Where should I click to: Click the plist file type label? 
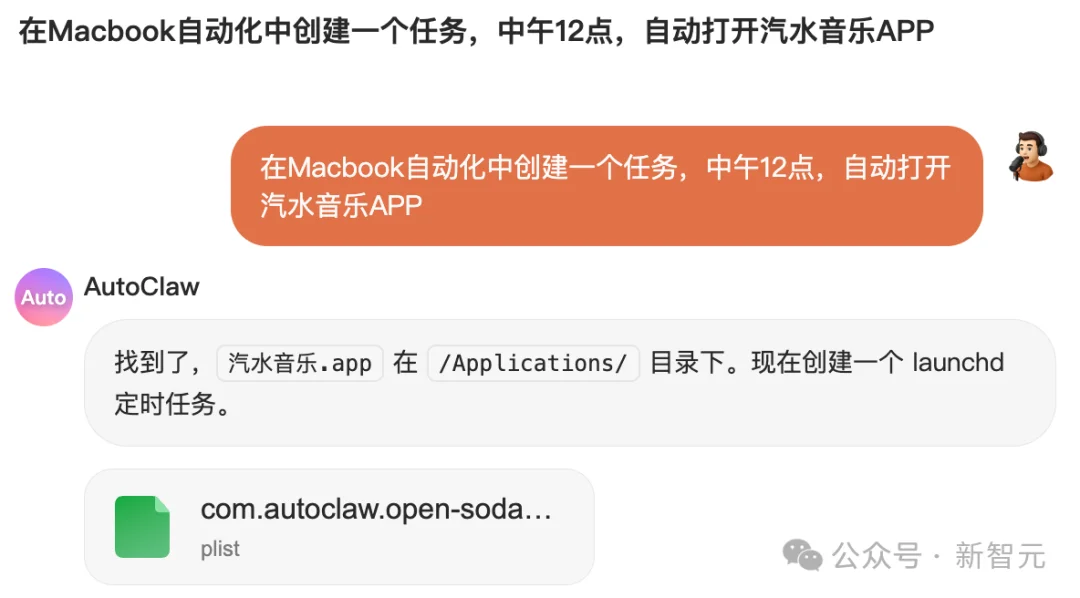click(x=220, y=549)
